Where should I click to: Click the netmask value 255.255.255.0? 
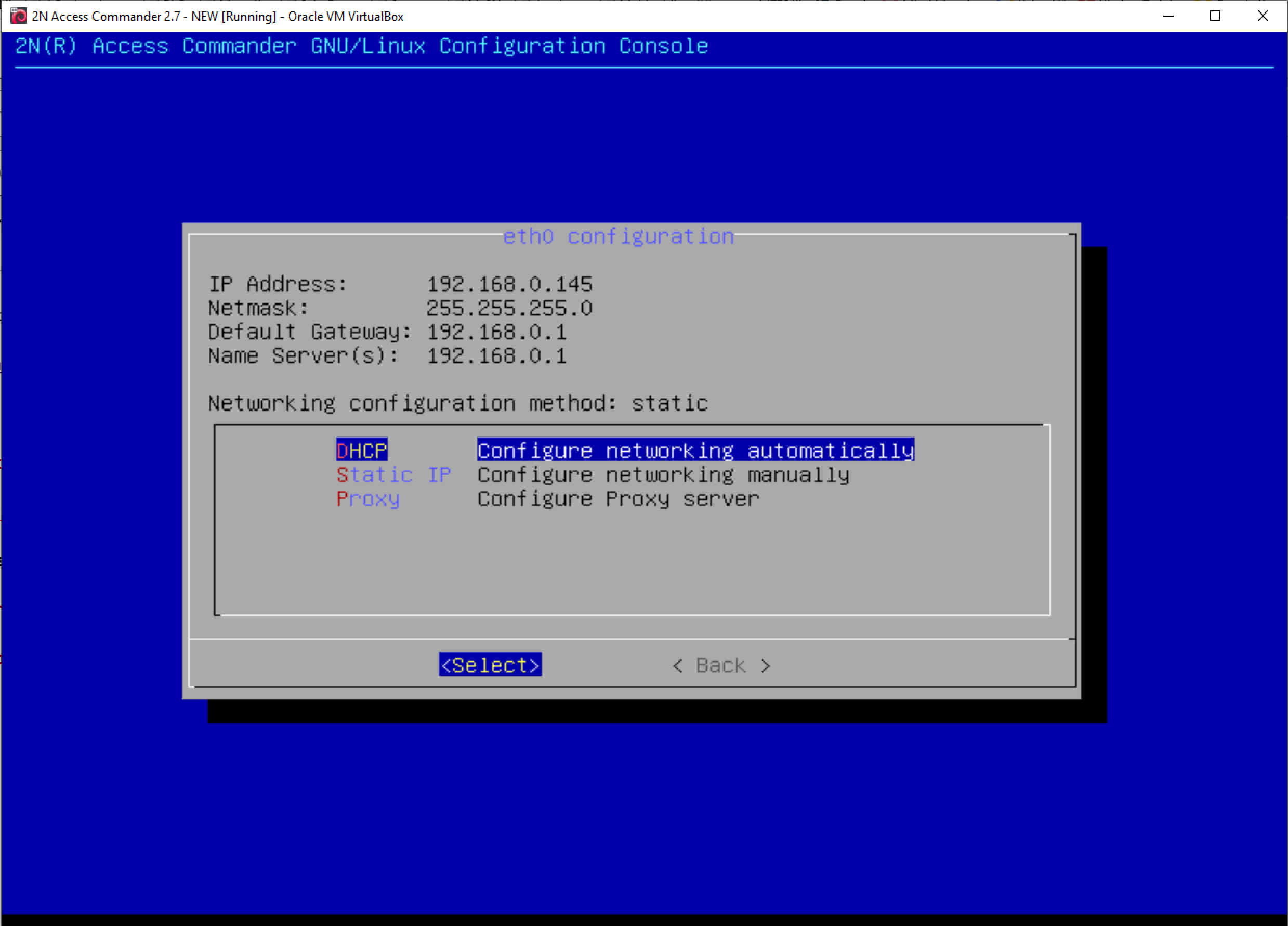509,308
